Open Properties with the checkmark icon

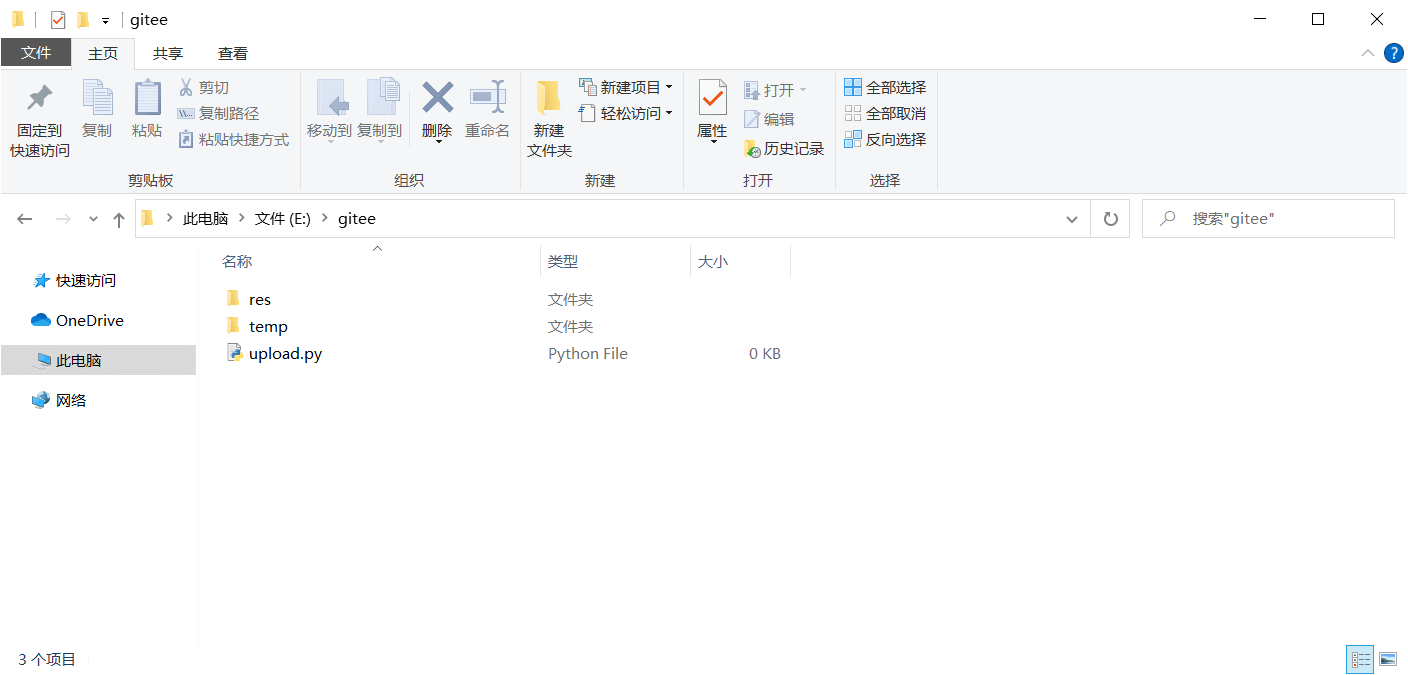(712, 98)
